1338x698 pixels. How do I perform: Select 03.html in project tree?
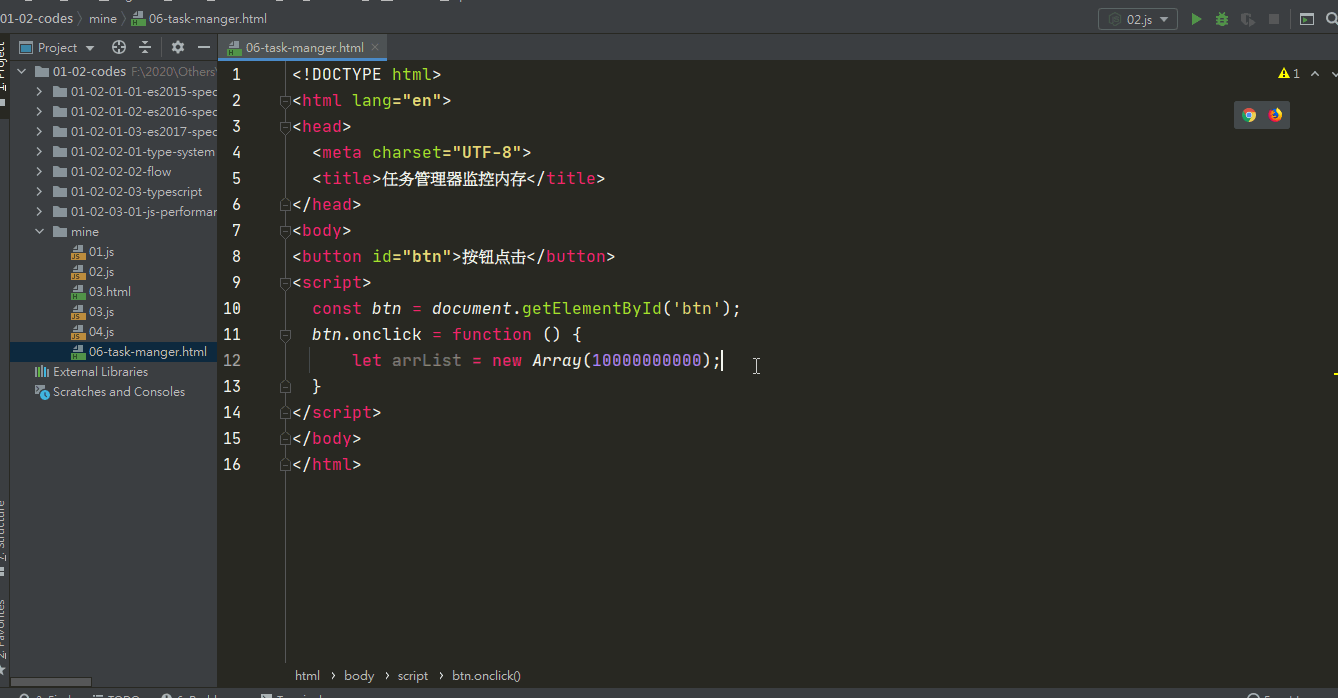[109, 291]
